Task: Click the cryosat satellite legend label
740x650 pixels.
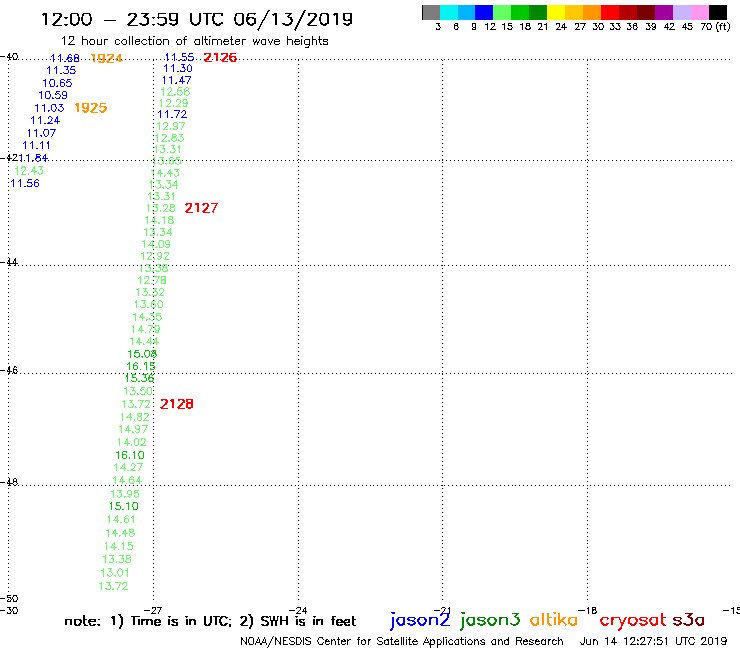Action: [x=632, y=620]
